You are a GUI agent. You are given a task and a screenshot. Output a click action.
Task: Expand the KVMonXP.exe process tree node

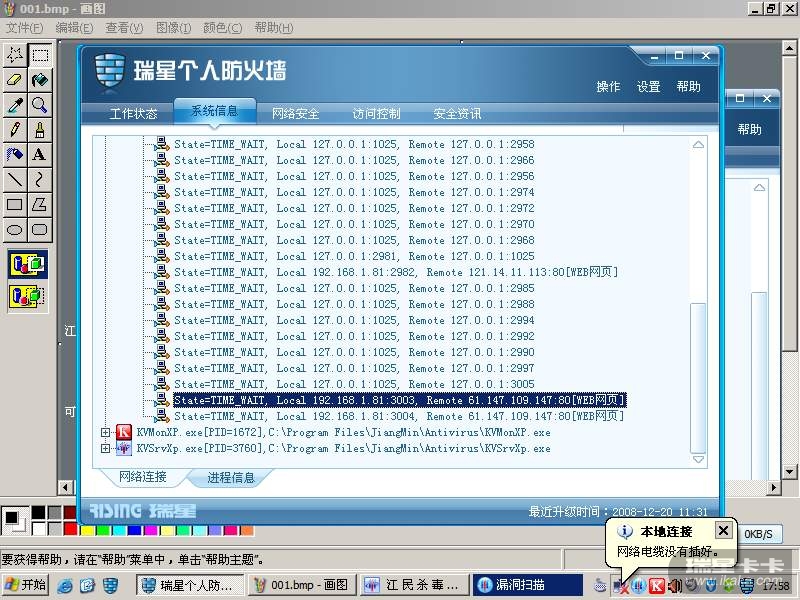[105, 433]
